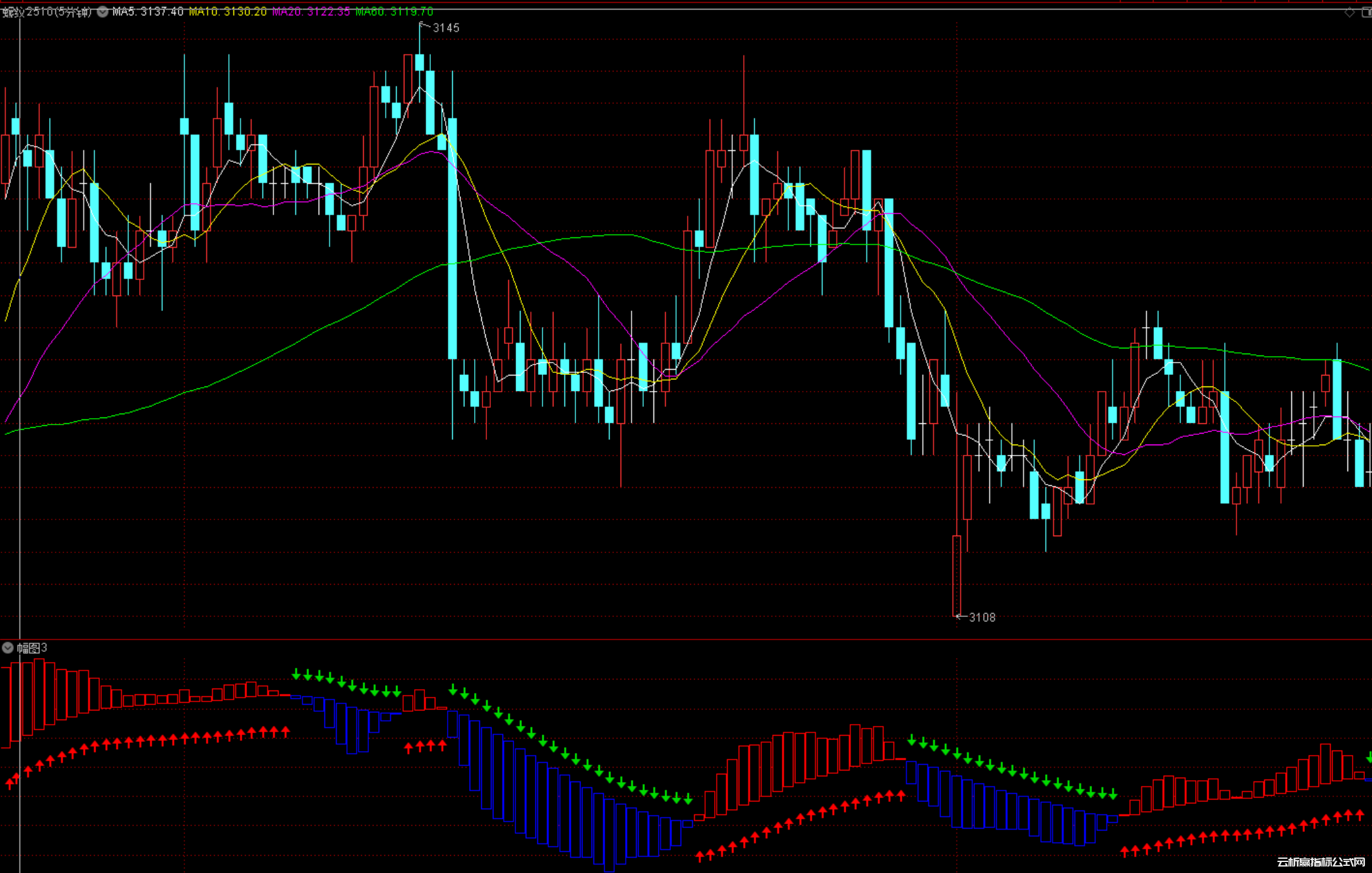Screen dimensions: 1372x873
Task: Click the 3145 high price marker
Action: pos(446,28)
